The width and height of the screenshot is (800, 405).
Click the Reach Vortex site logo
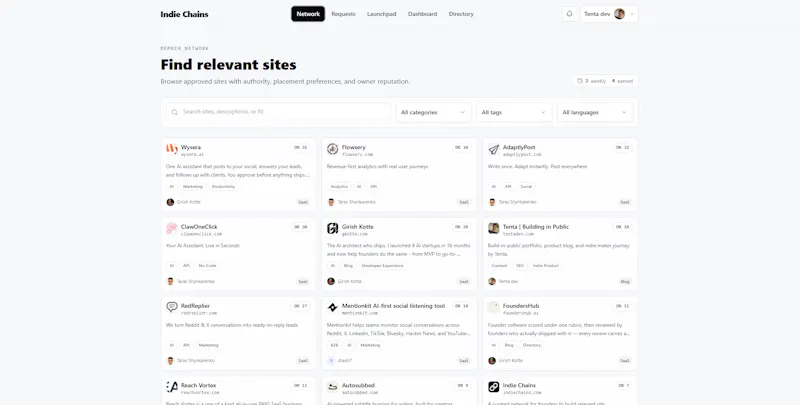coord(171,387)
